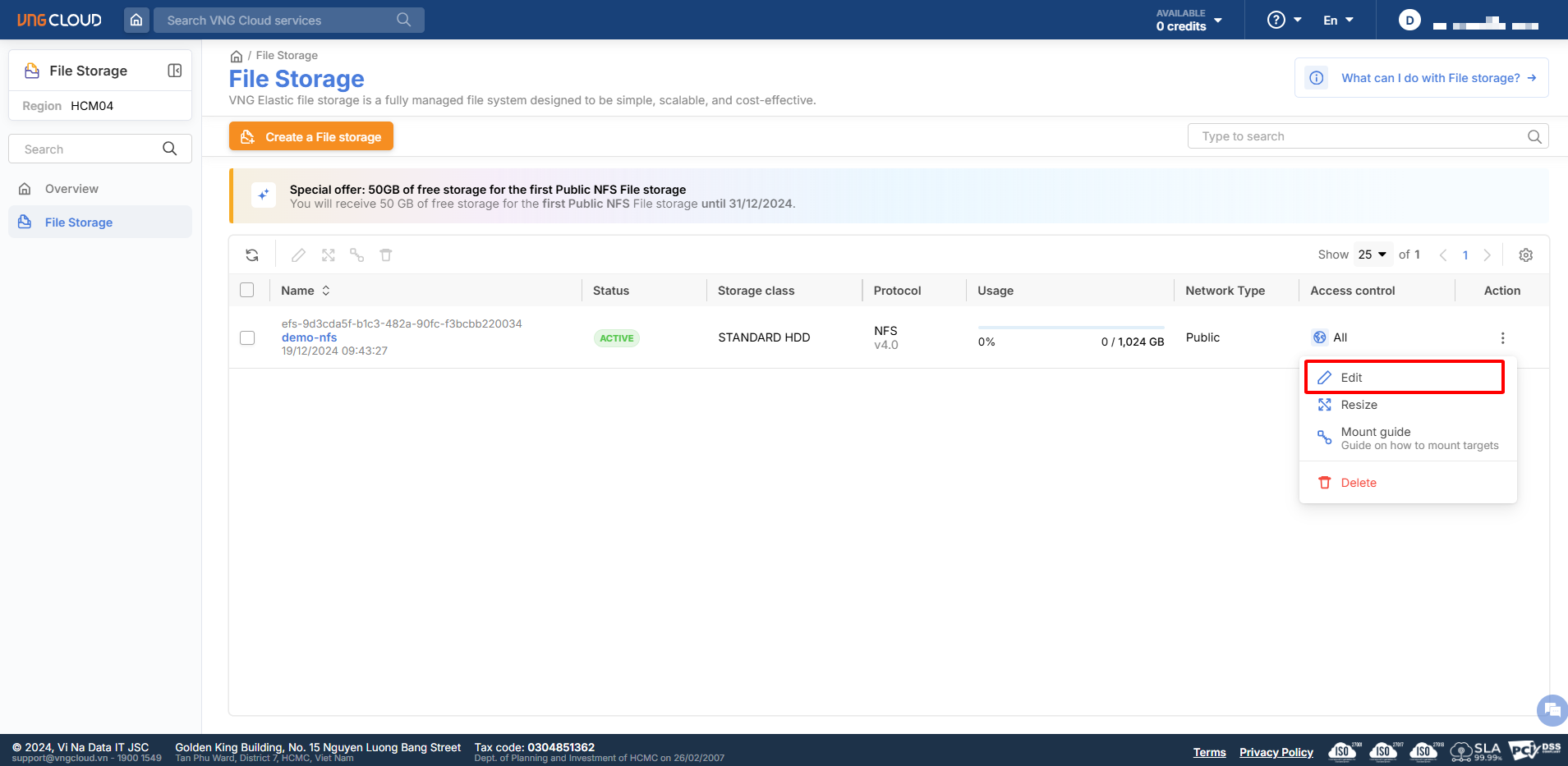Open the En language dropdown
The width and height of the screenshot is (1568, 766).
(1337, 20)
